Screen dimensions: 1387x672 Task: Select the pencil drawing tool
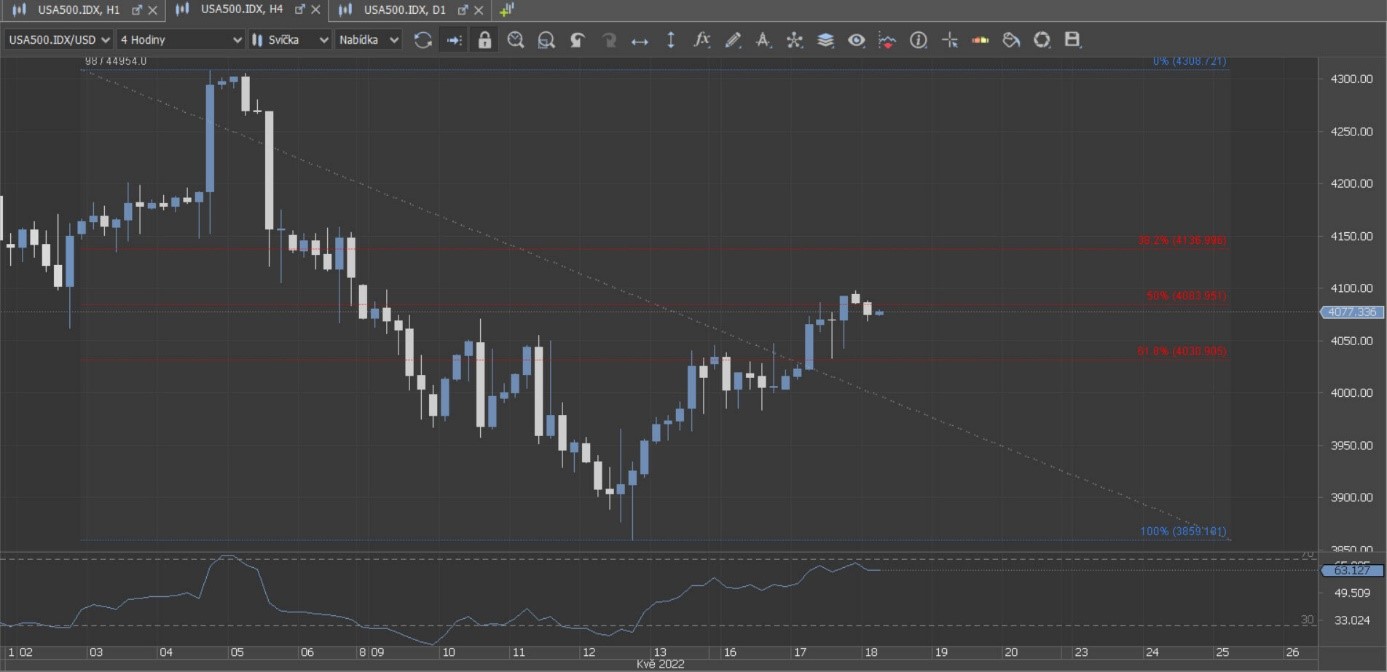733,40
